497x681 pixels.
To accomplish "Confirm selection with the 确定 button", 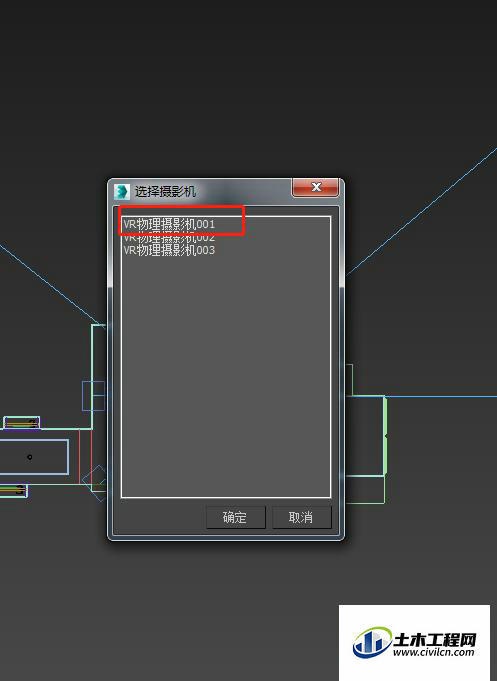I will pyautogui.click(x=235, y=517).
